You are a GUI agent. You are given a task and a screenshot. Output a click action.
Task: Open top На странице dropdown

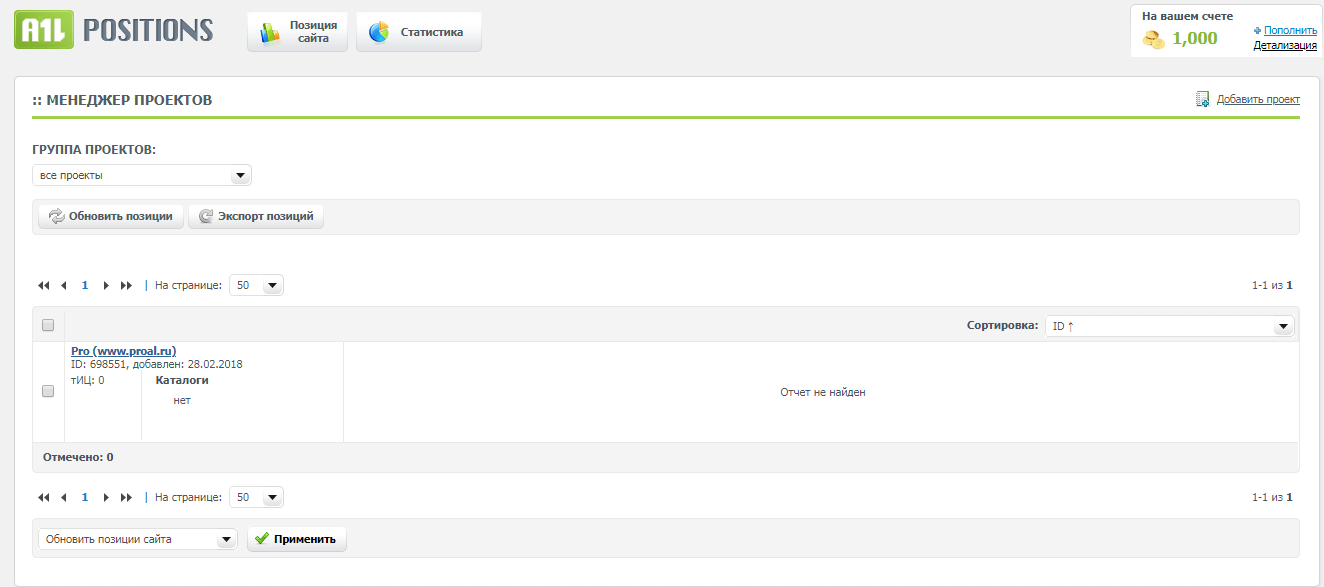click(x=257, y=285)
